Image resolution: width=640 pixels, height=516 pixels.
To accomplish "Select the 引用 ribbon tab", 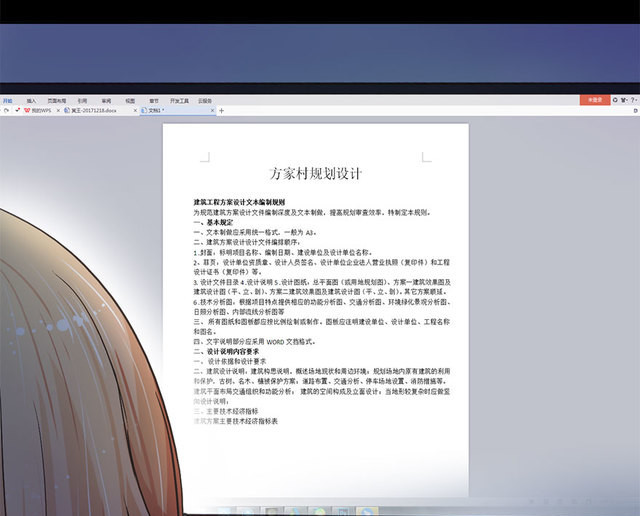I will [x=82, y=101].
